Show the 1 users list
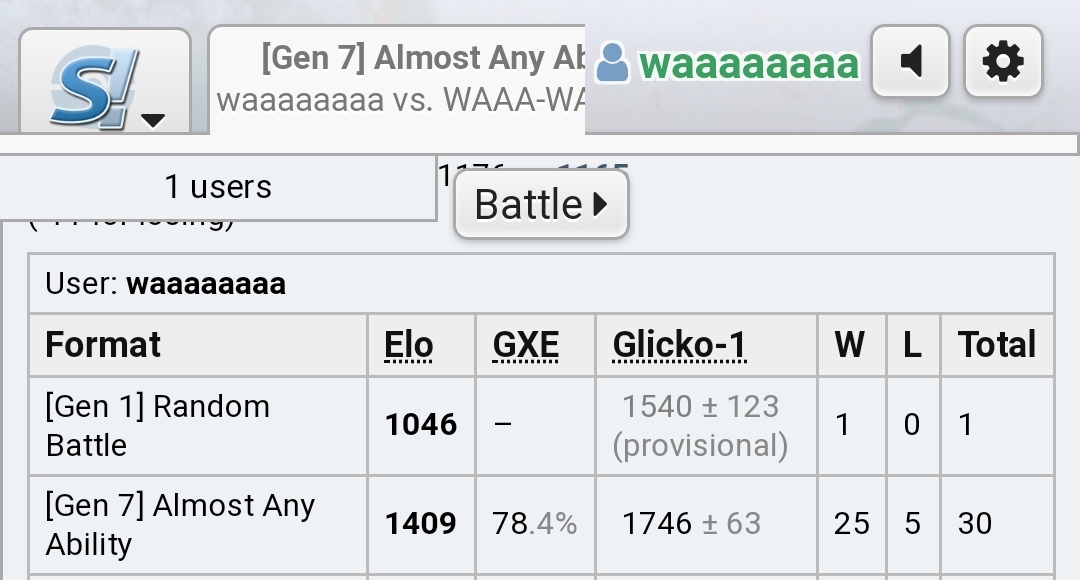The width and height of the screenshot is (1080, 580). (x=218, y=187)
